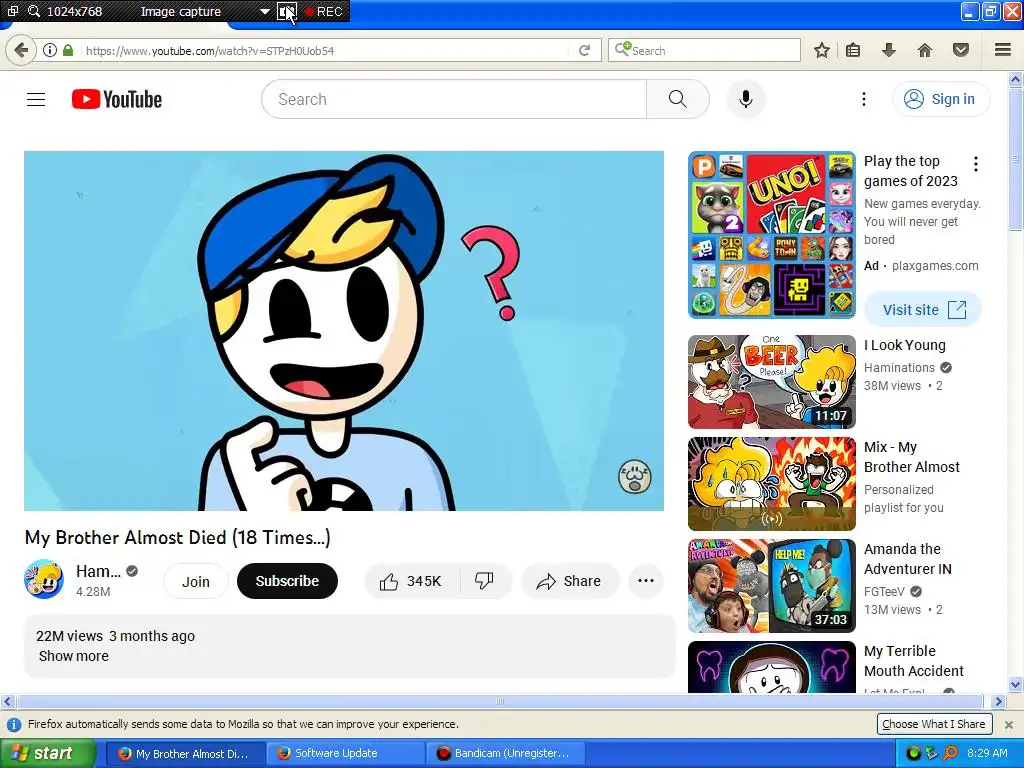Click the Firefox toolbar search box

705,50
